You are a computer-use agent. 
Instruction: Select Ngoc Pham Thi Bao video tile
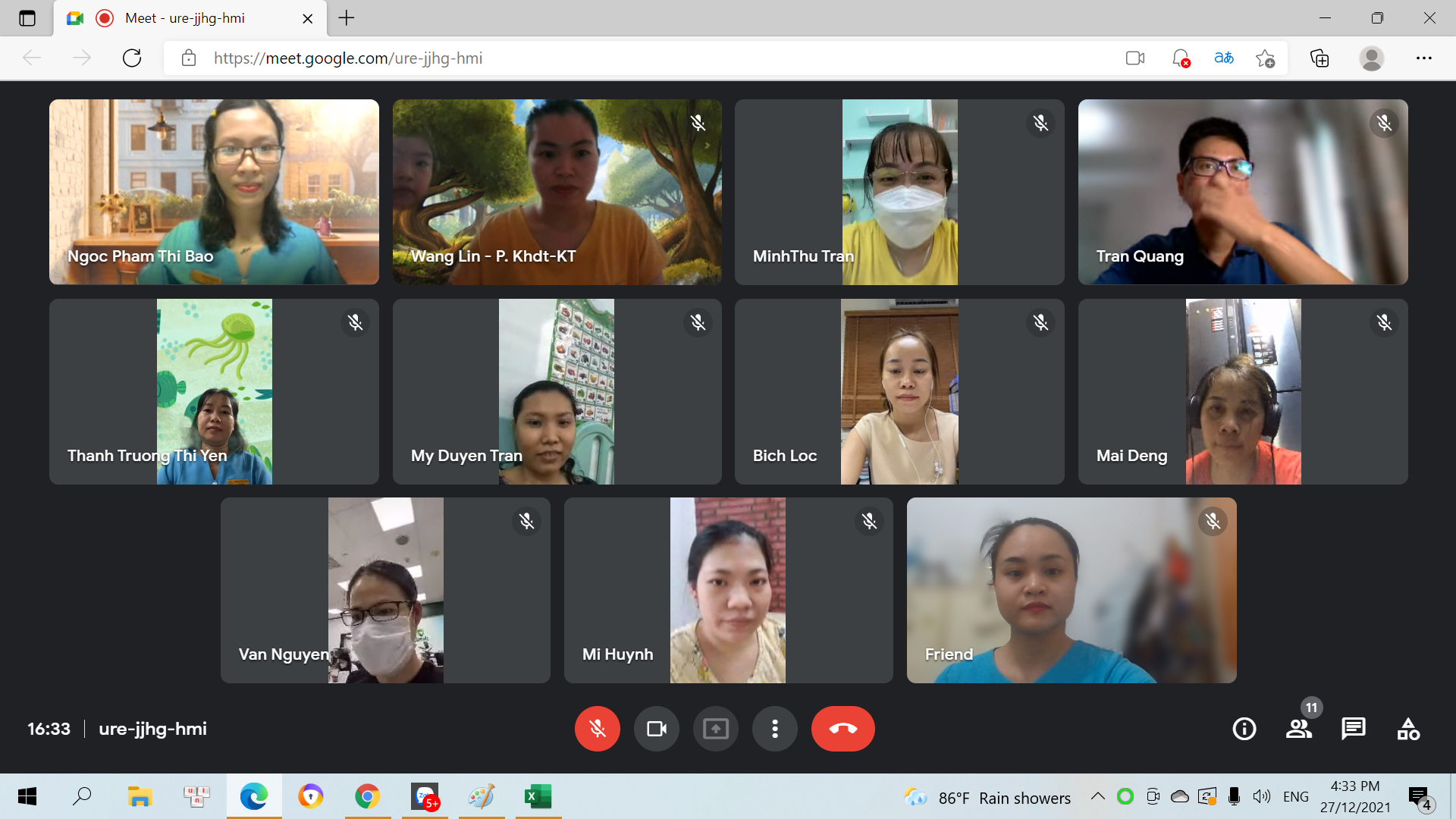pos(214,192)
